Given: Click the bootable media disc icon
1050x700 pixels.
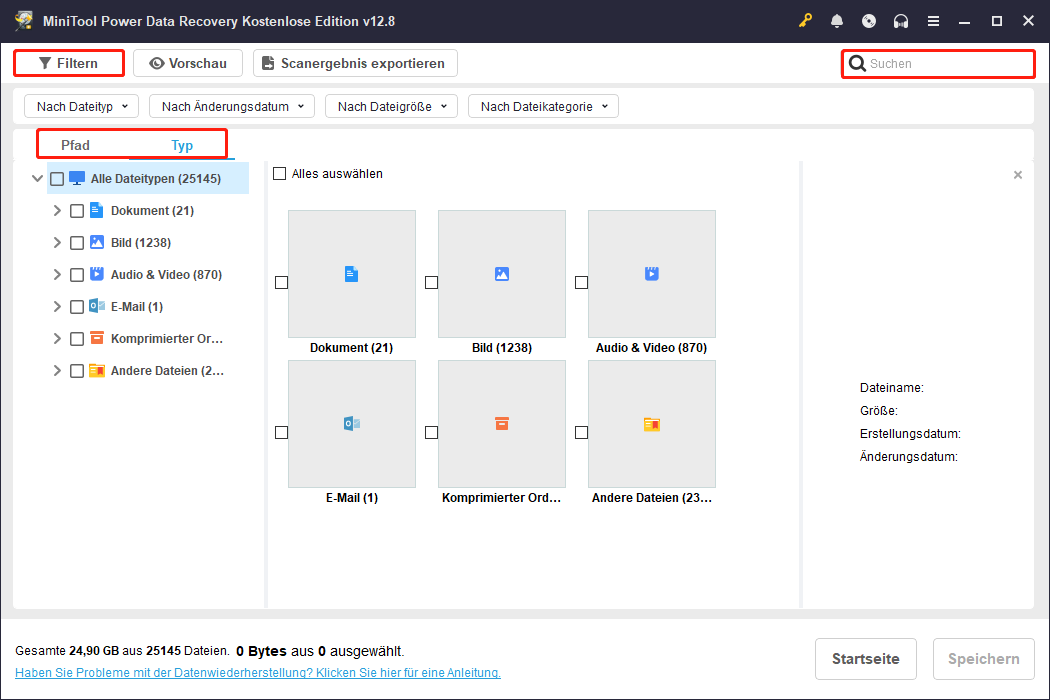Looking at the screenshot, I should 869,21.
